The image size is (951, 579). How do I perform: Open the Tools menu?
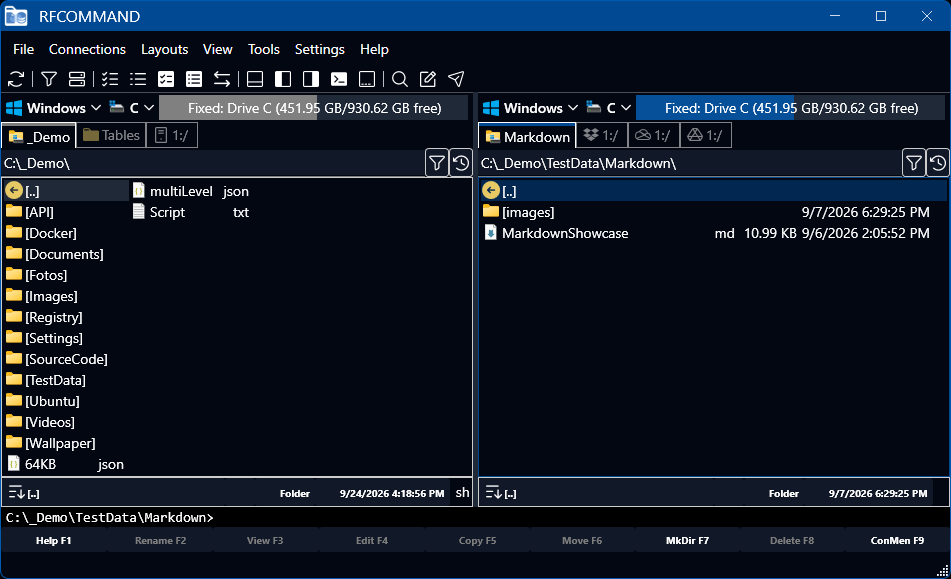pyautogui.click(x=264, y=49)
